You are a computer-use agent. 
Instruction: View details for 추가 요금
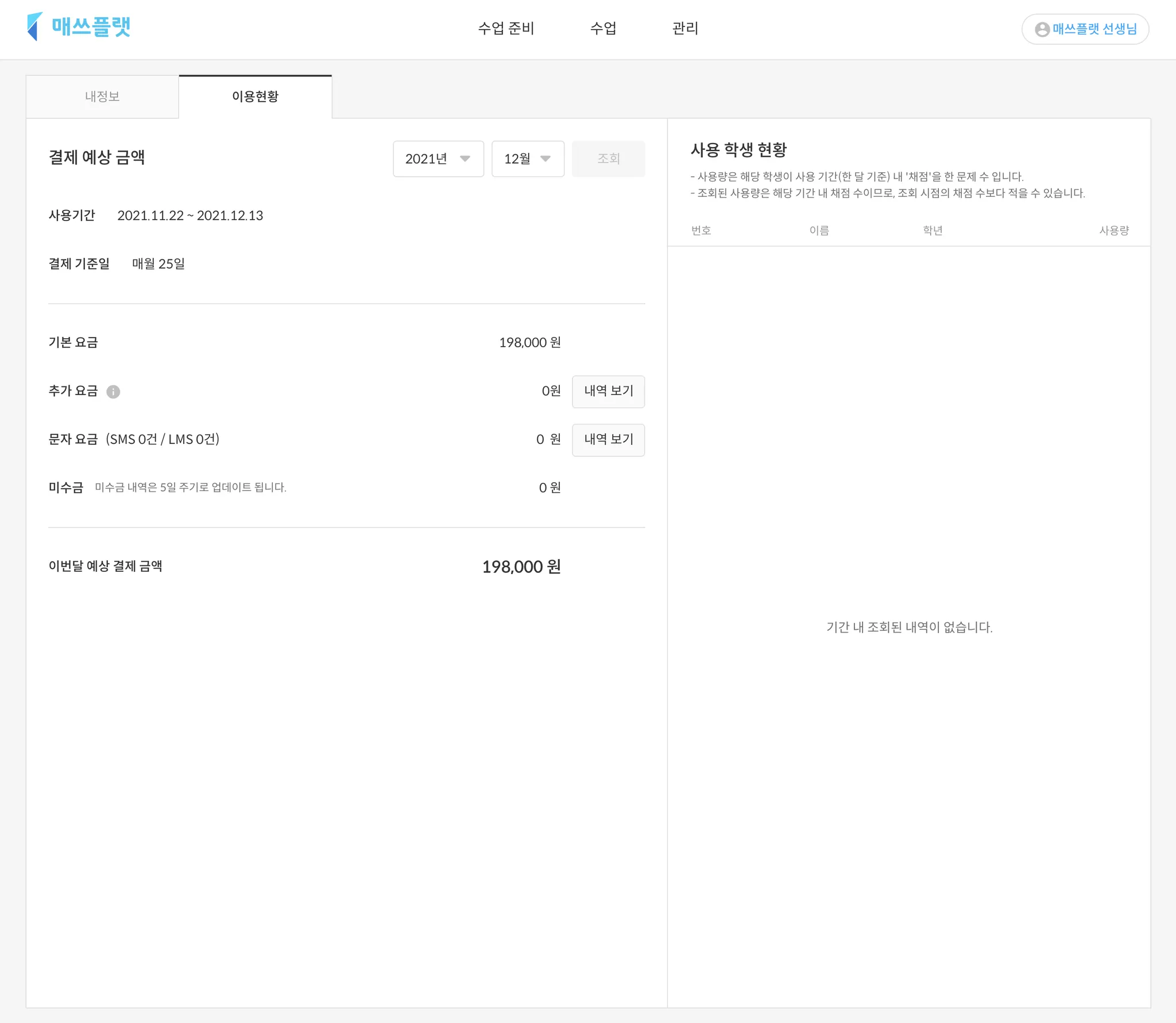tap(608, 392)
